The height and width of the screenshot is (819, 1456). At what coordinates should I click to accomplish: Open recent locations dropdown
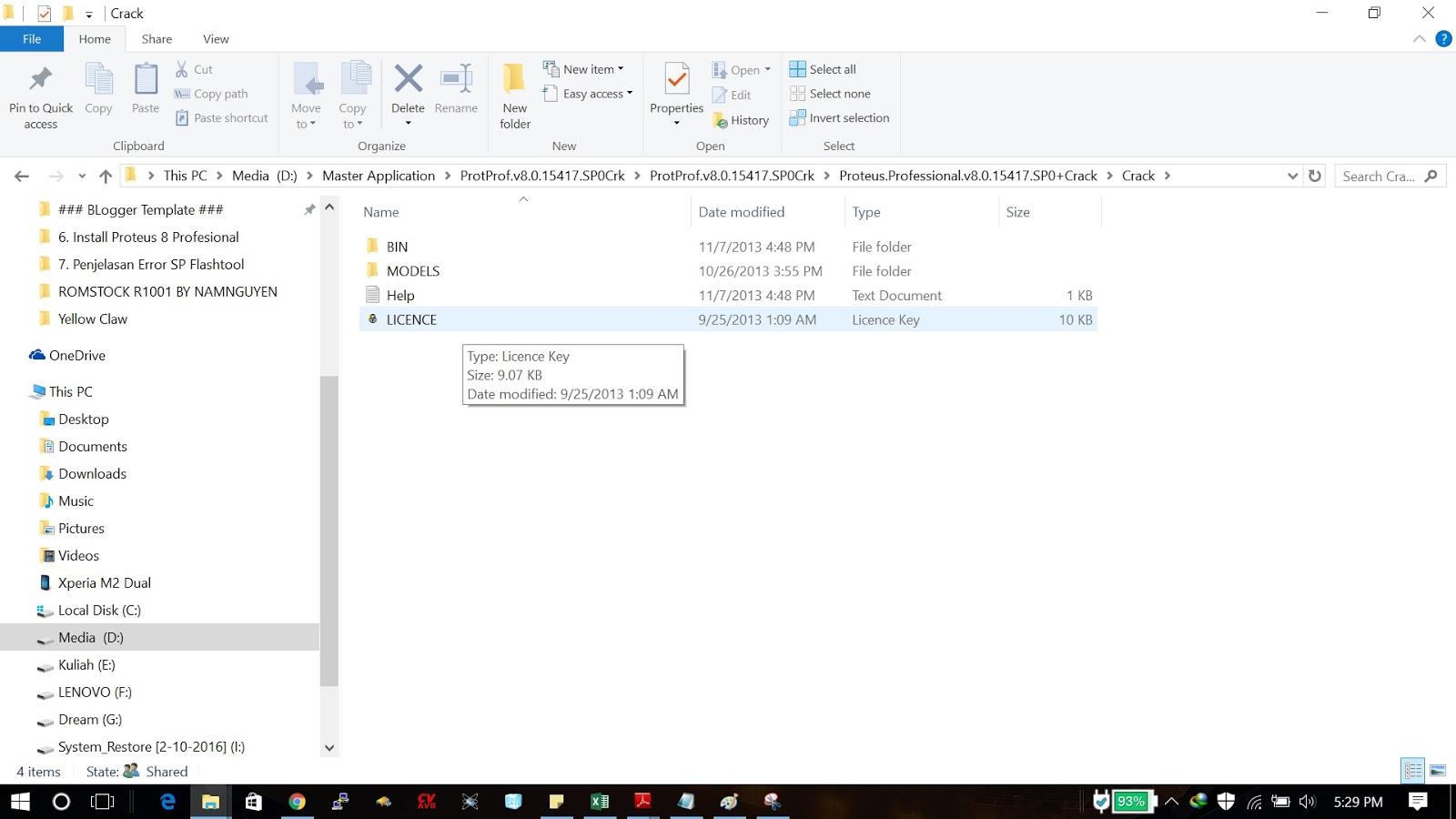click(82, 176)
